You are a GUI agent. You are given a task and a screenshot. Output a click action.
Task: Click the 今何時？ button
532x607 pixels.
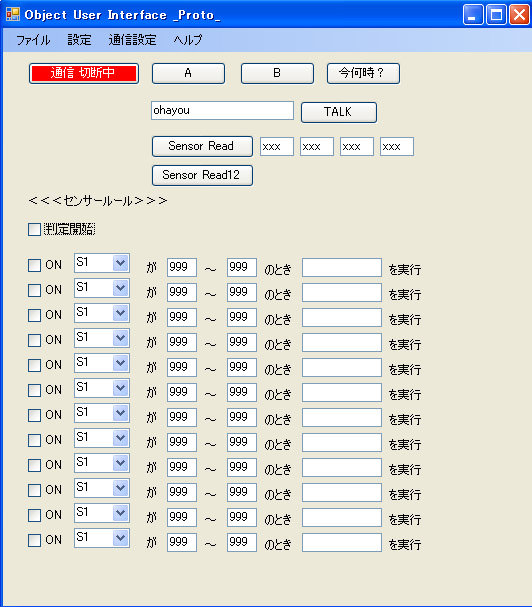[363, 73]
